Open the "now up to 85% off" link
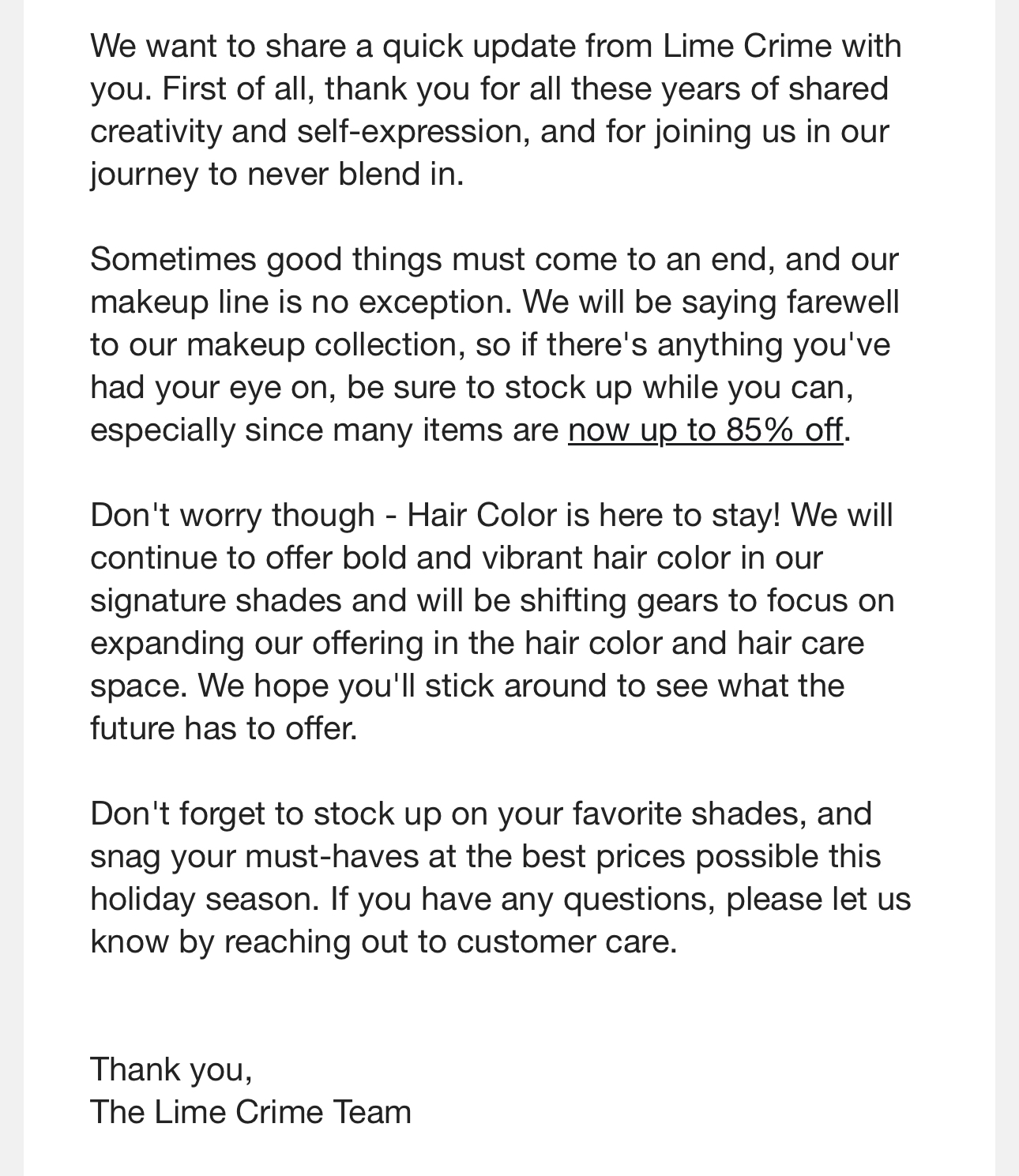Viewport: 1019px width, 1176px height. point(705,430)
